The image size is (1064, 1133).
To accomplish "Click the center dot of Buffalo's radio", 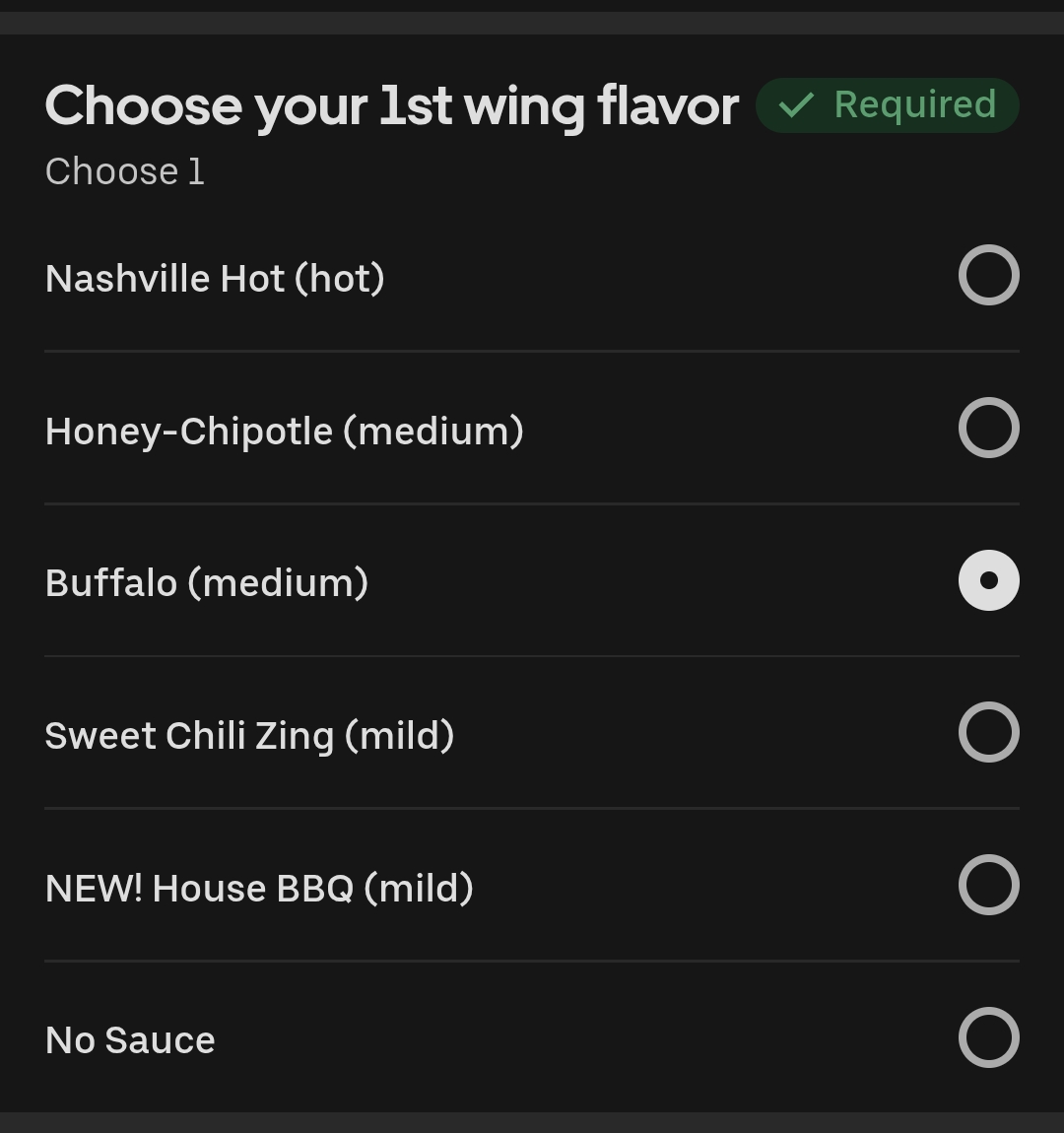I will (989, 580).
